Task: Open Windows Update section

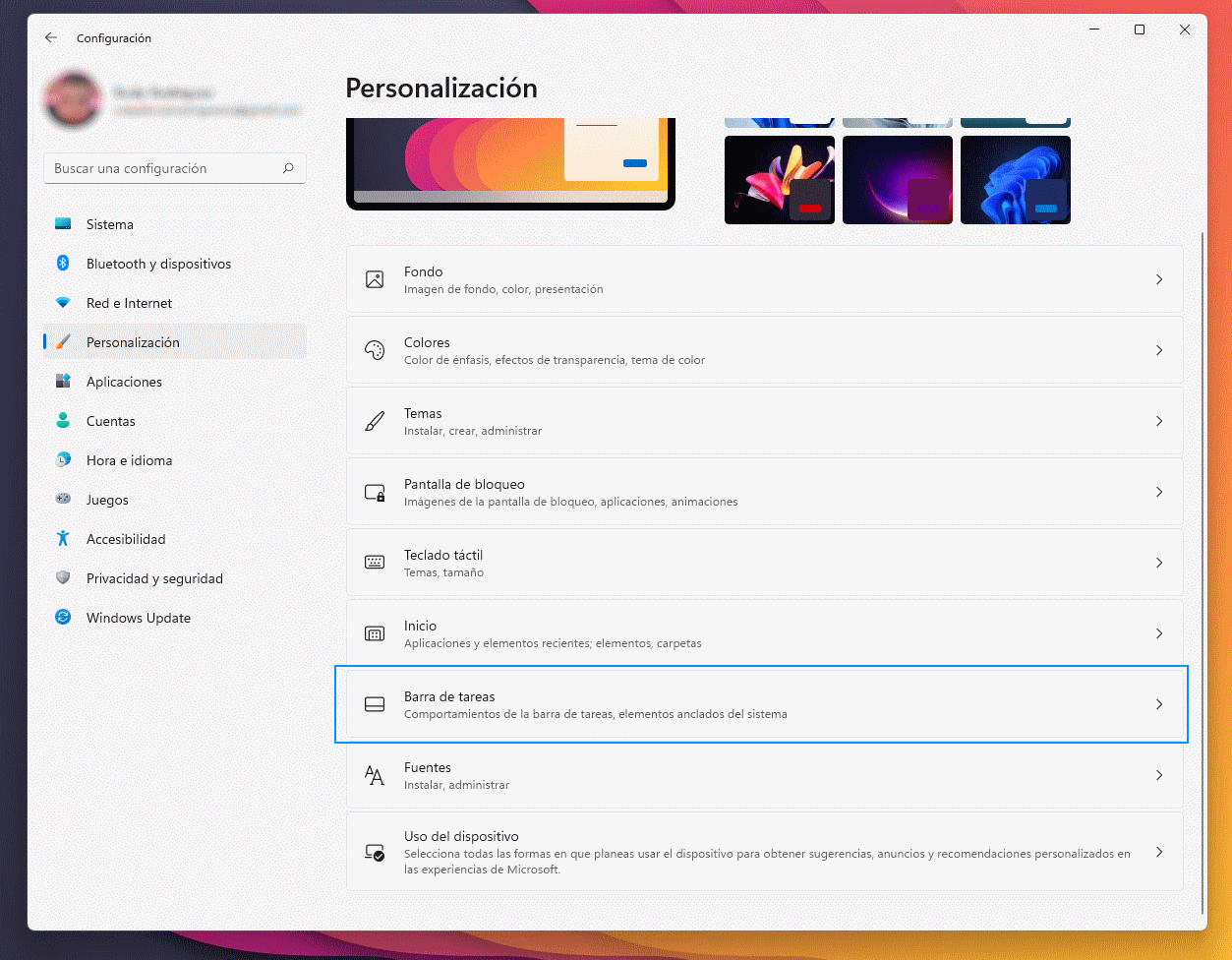Action: click(175, 618)
